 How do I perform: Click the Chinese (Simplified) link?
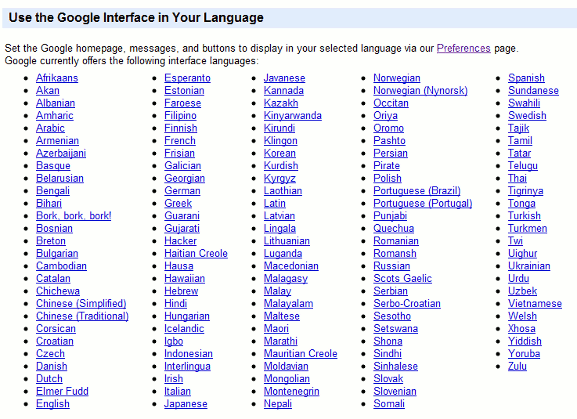(x=81, y=303)
